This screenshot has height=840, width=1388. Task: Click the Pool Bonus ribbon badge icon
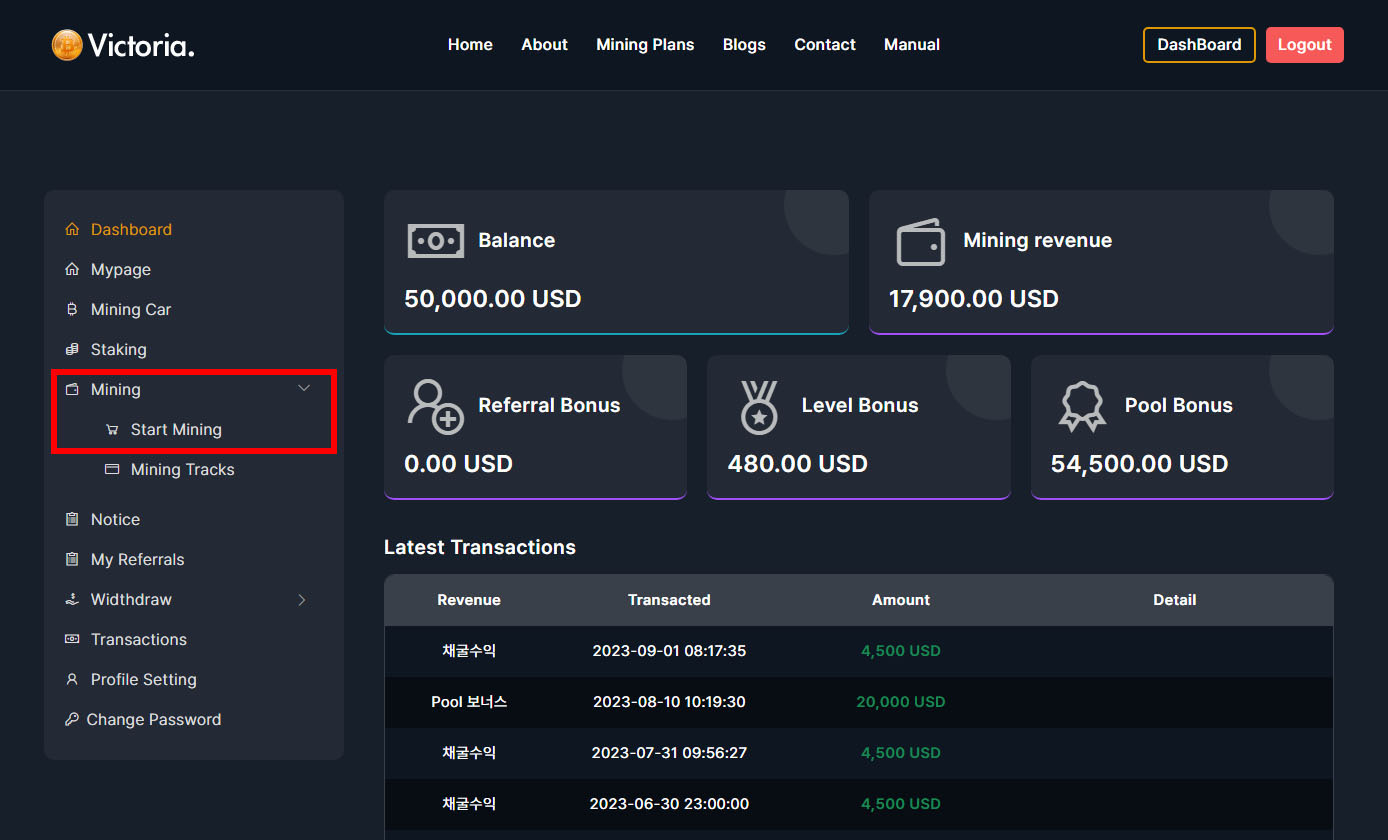click(x=1082, y=406)
